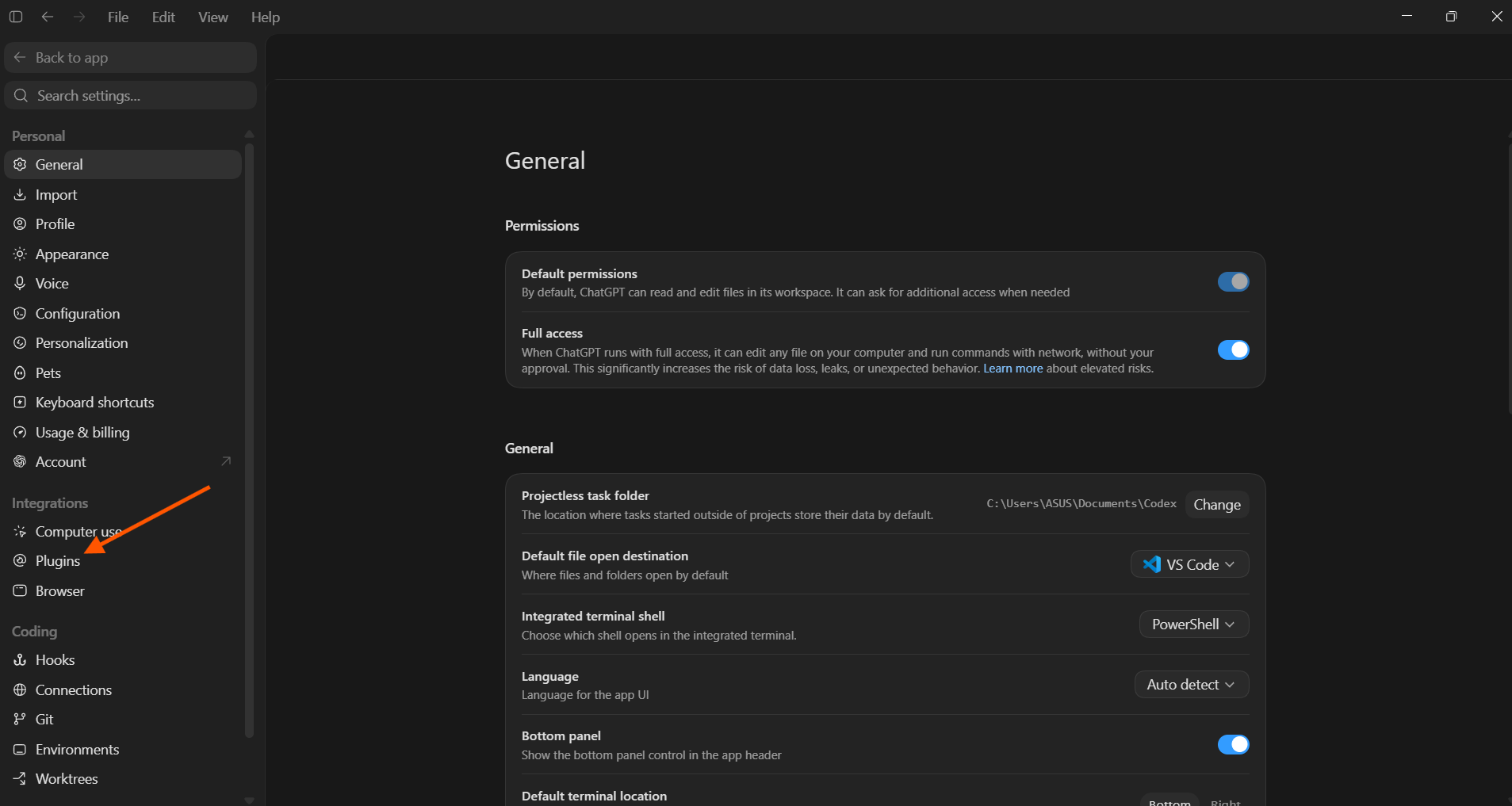This screenshot has width=1512, height=806.
Task: Toggle the Default permissions switch
Action: click(x=1233, y=281)
